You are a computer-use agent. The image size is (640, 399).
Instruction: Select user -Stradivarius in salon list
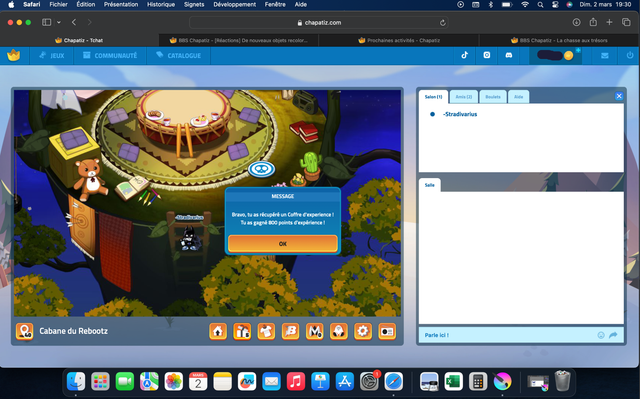460,114
